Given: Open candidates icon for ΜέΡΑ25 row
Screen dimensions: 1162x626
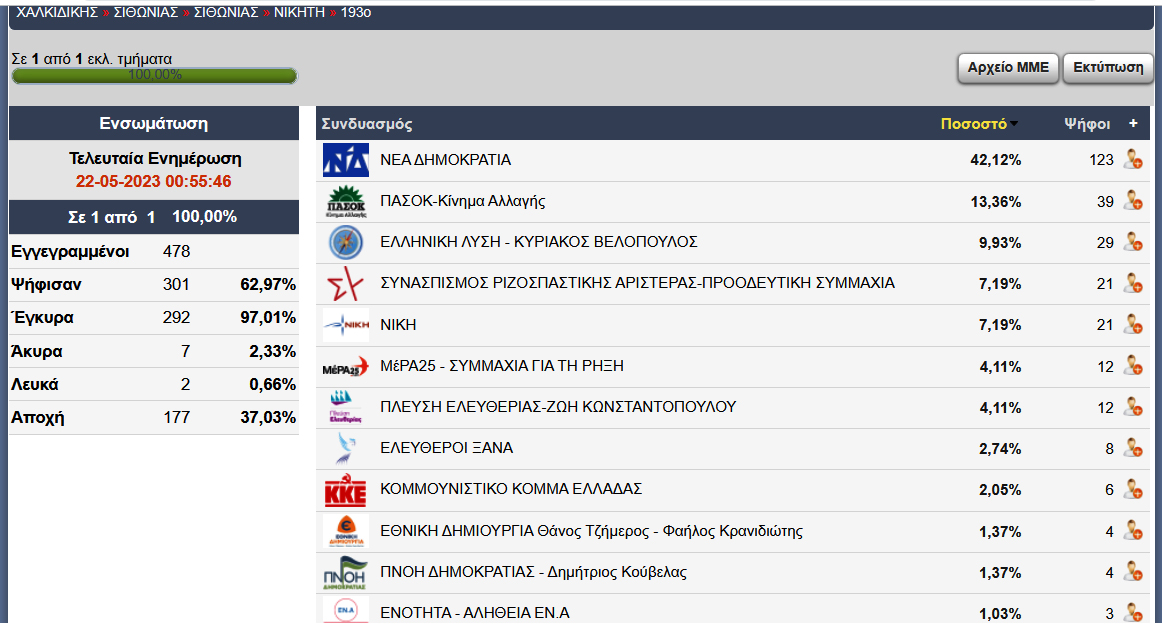Looking at the screenshot, I should (x=1132, y=366).
